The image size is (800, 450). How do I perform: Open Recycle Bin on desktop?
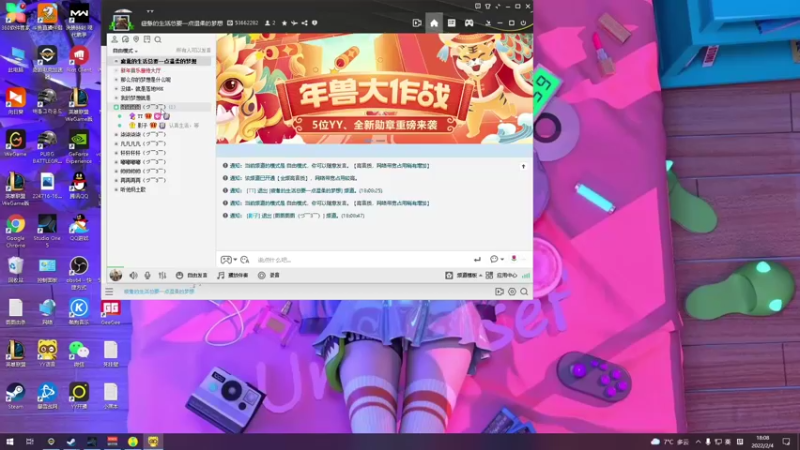15,269
